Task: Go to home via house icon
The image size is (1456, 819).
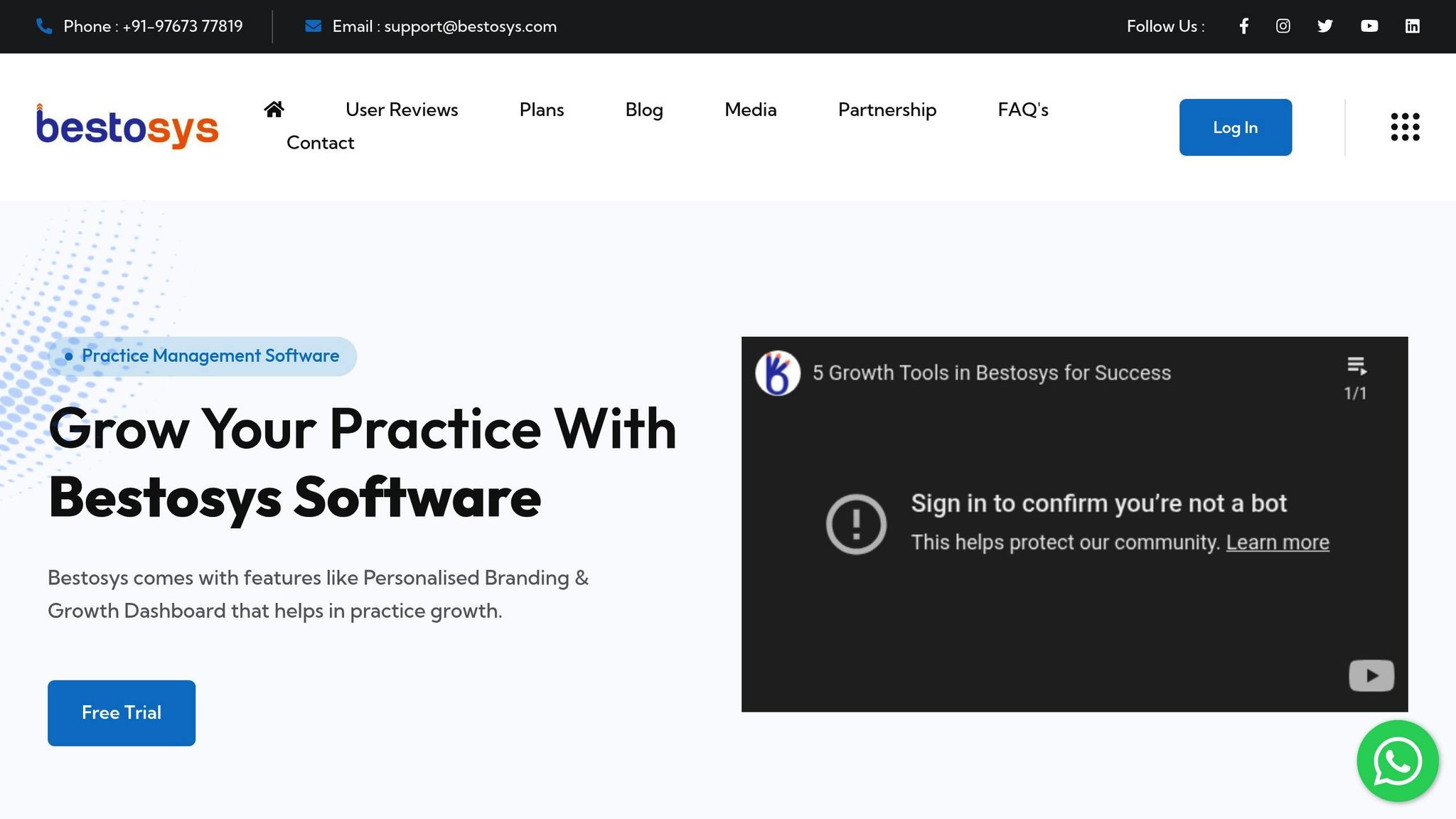Action: coord(274,109)
